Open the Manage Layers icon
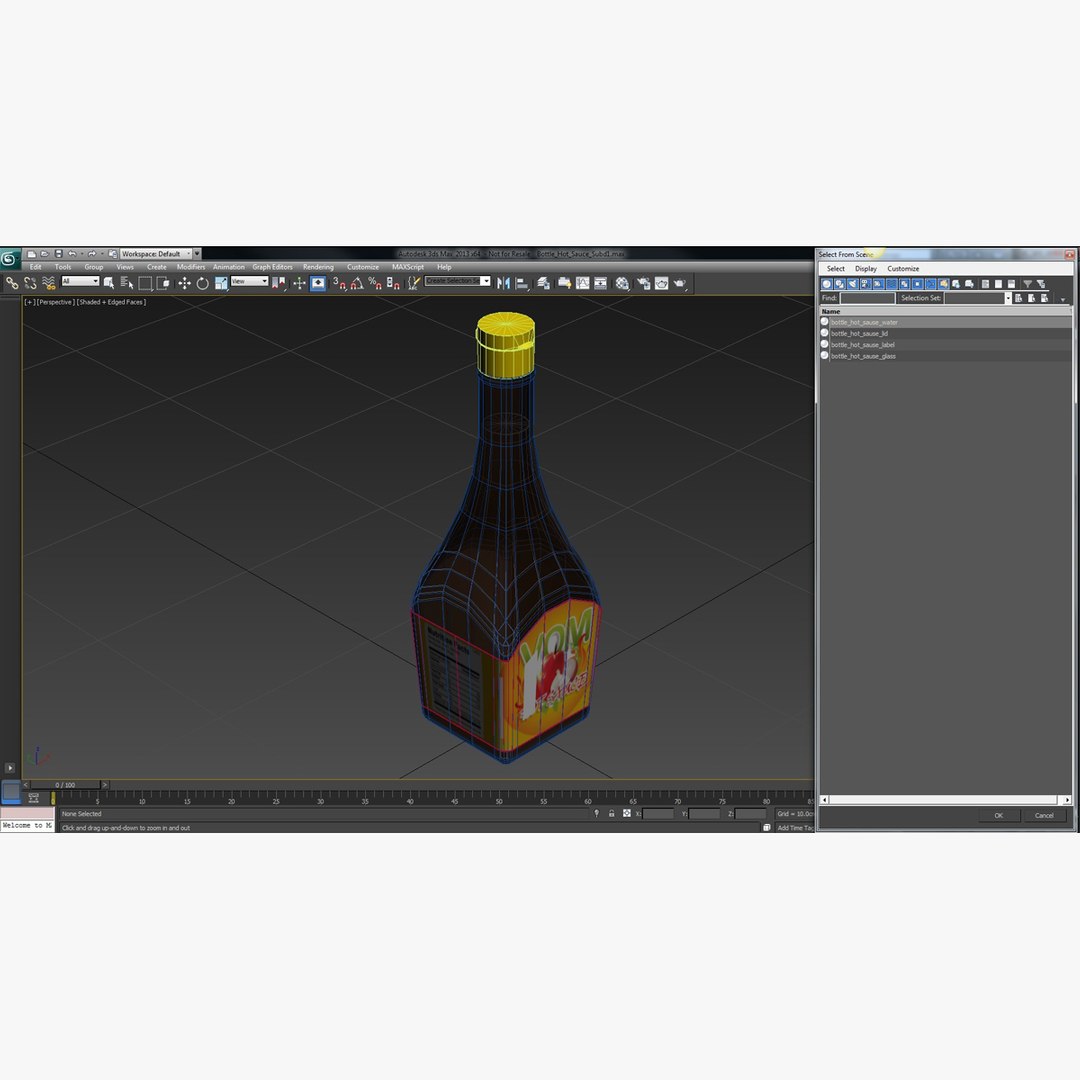This screenshot has width=1080, height=1080. [x=543, y=283]
